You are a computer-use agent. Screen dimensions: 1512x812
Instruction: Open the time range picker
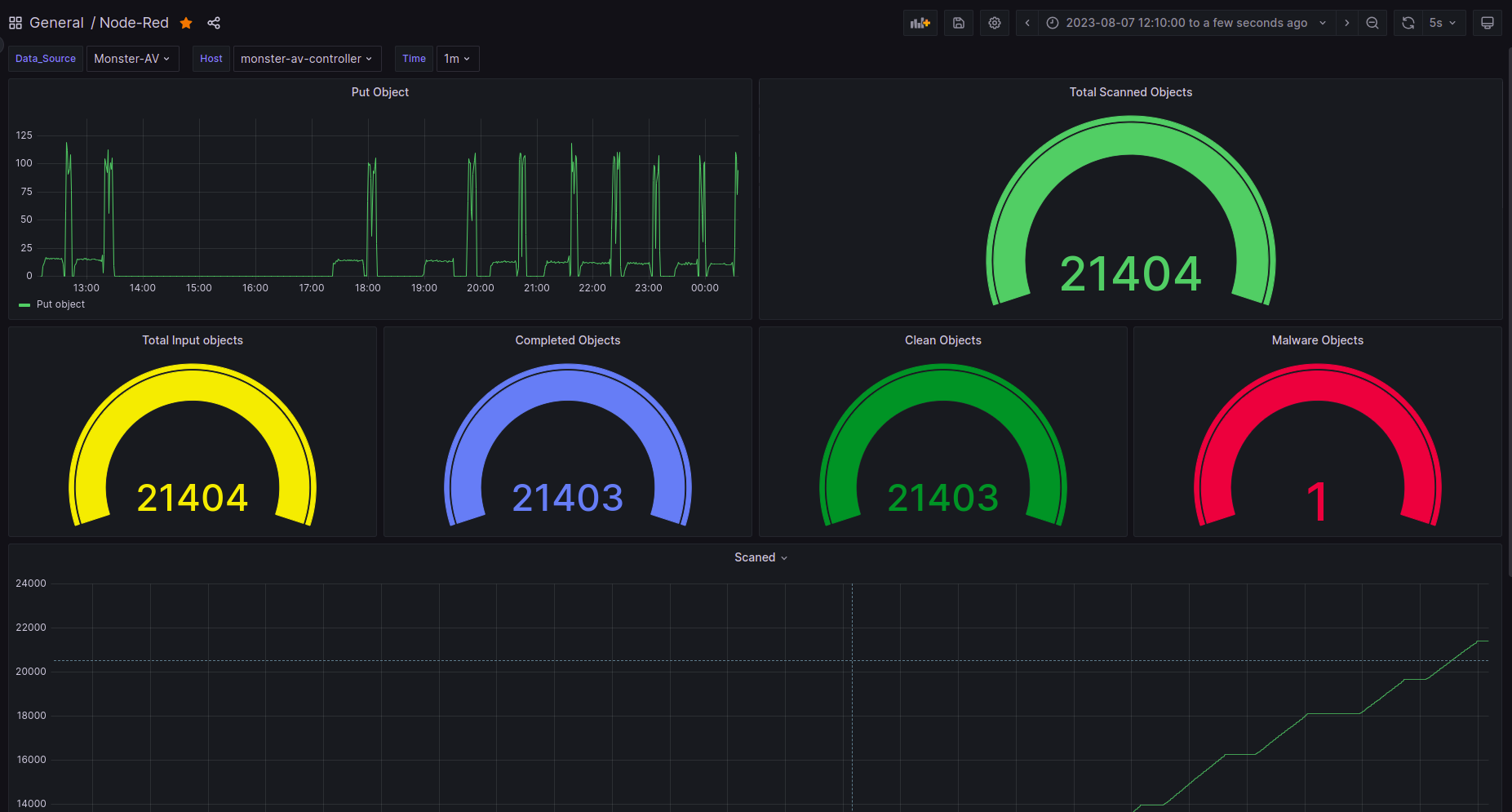pos(1186,23)
